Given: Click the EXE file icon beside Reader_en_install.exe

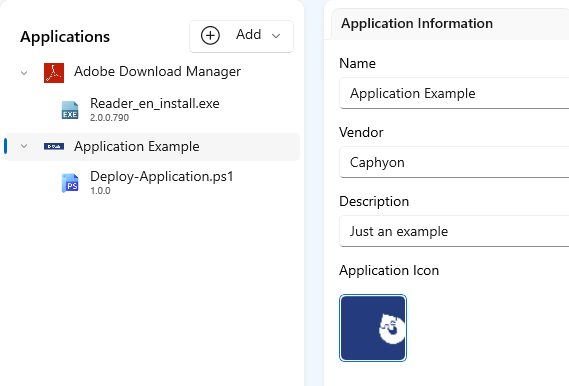Looking at the screenshot, I should pos(70,110).
